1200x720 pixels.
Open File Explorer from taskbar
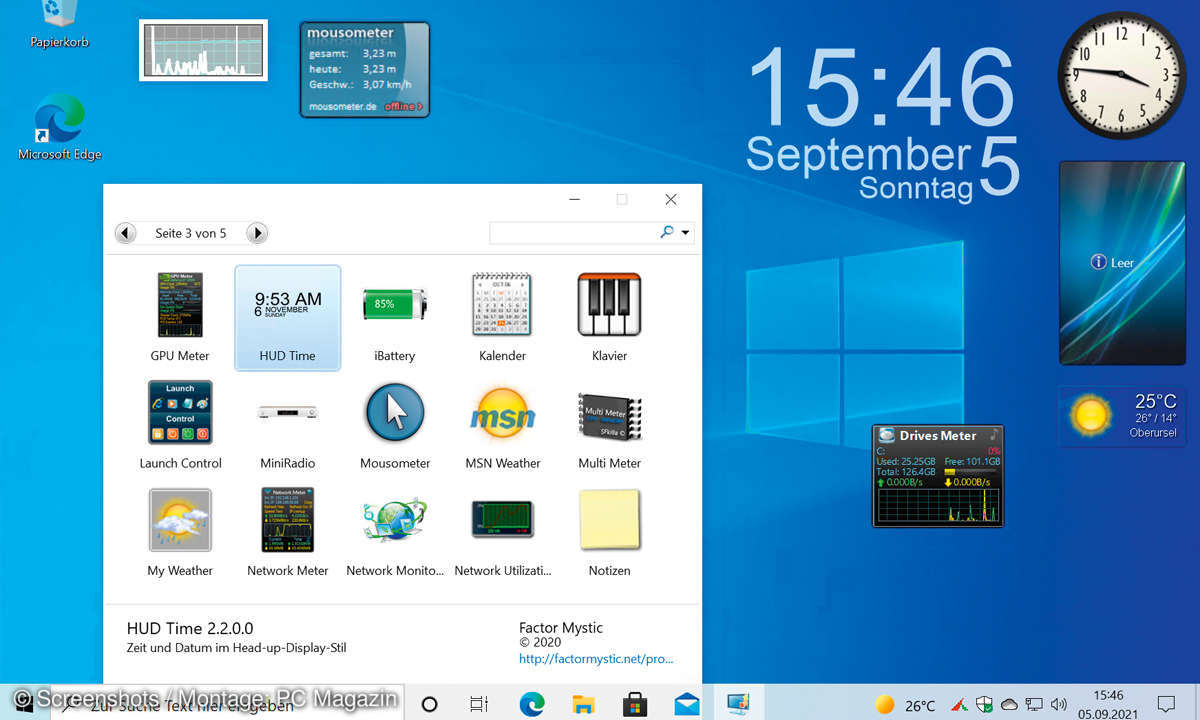584,704
